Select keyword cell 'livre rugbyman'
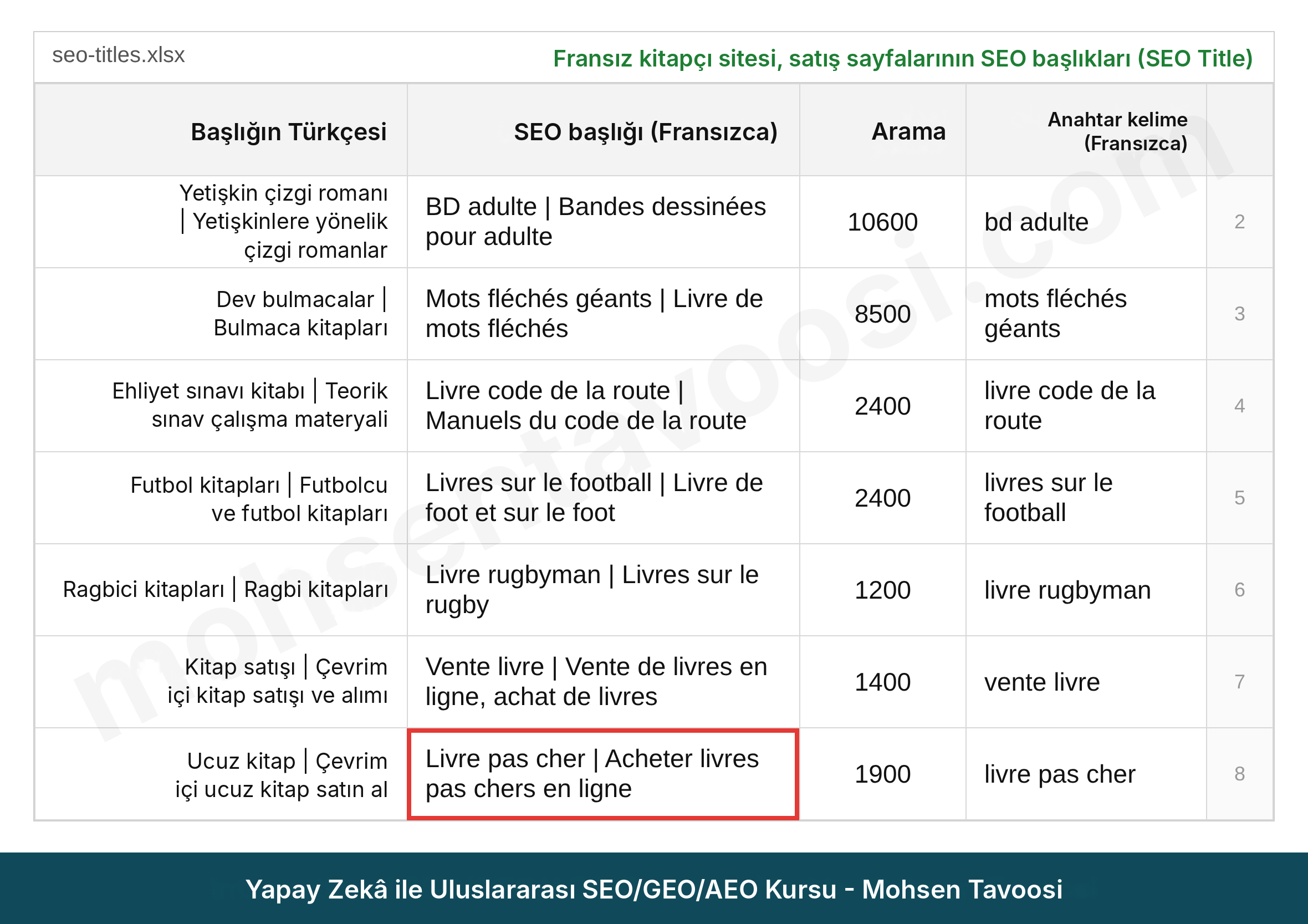This screenshot has width=1308, height=924. [1086, 590]
